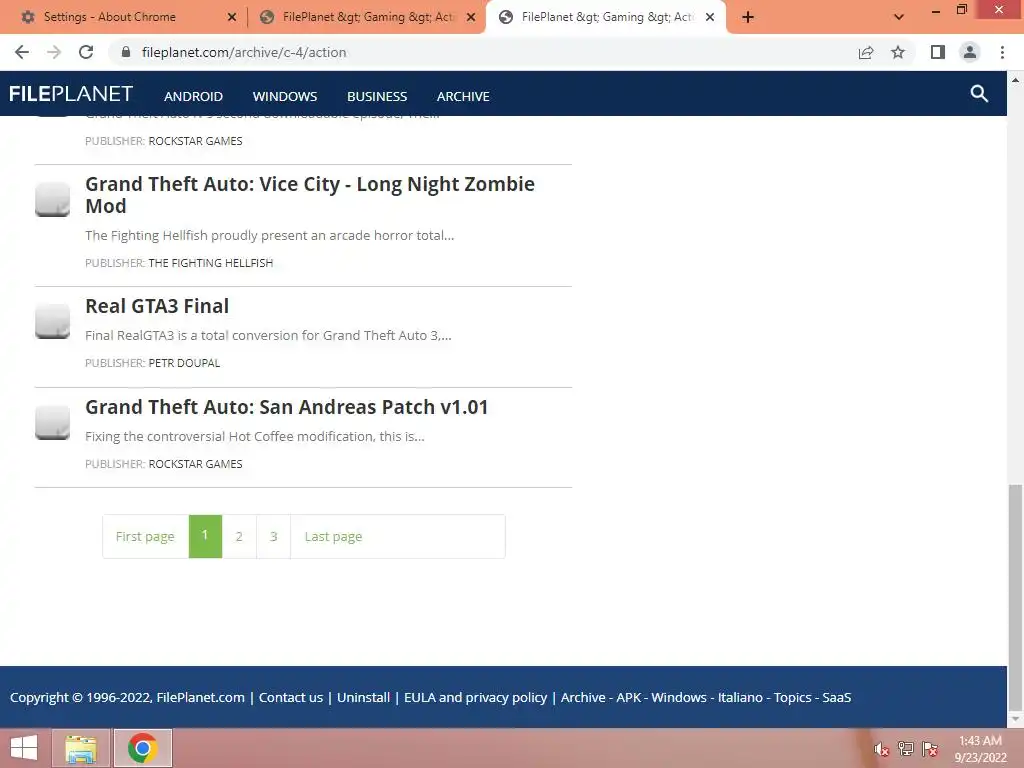
Task: Open APK footer link
Action: pyautogui.click(x=629, y=697)
